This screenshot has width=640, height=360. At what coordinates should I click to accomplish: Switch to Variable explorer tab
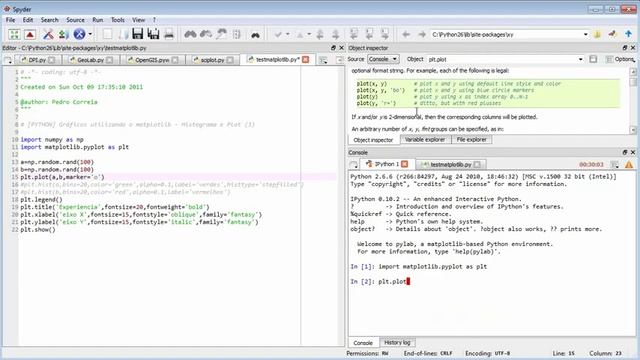[x=425, y=140]
